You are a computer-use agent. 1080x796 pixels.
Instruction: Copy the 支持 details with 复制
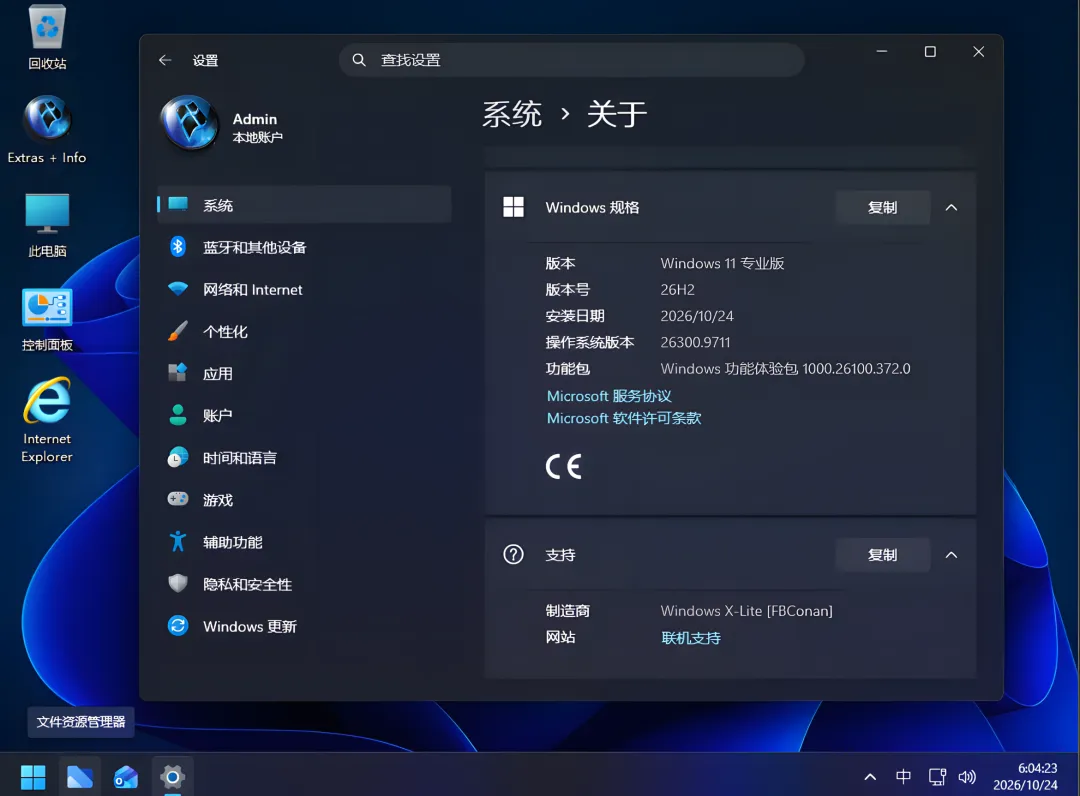882,555
